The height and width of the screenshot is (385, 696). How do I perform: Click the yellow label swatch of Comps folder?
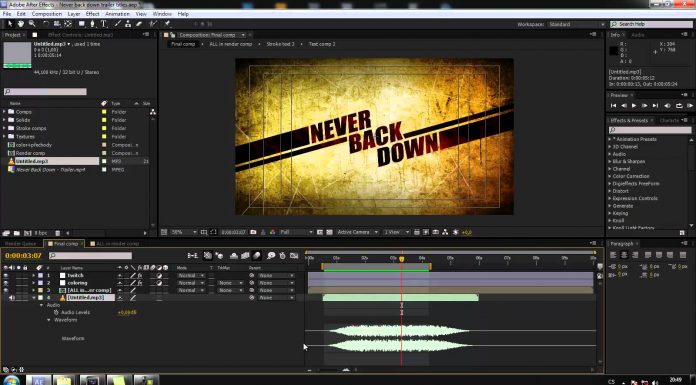pyautogui.click(x=104, y=112)
